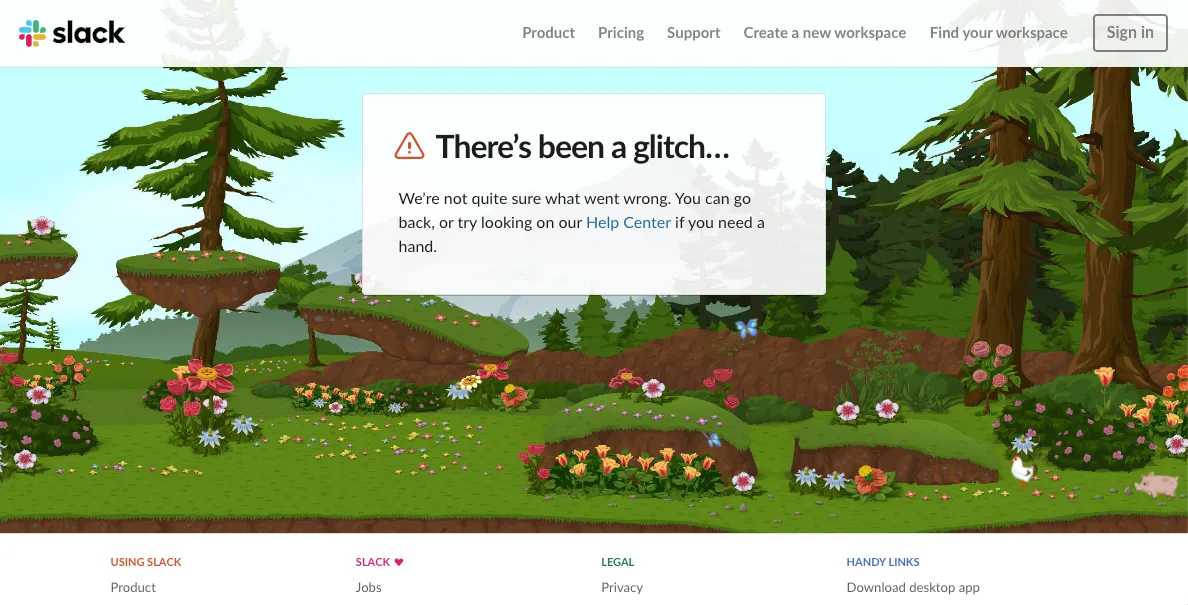
Task: Click the pink pig at right edge
Action: [x=1157, y=484]
